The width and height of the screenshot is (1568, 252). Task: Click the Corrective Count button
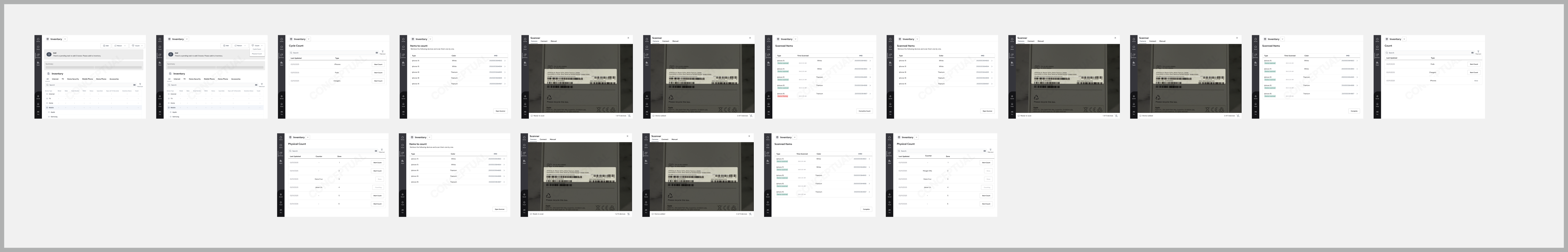[865, 111]
